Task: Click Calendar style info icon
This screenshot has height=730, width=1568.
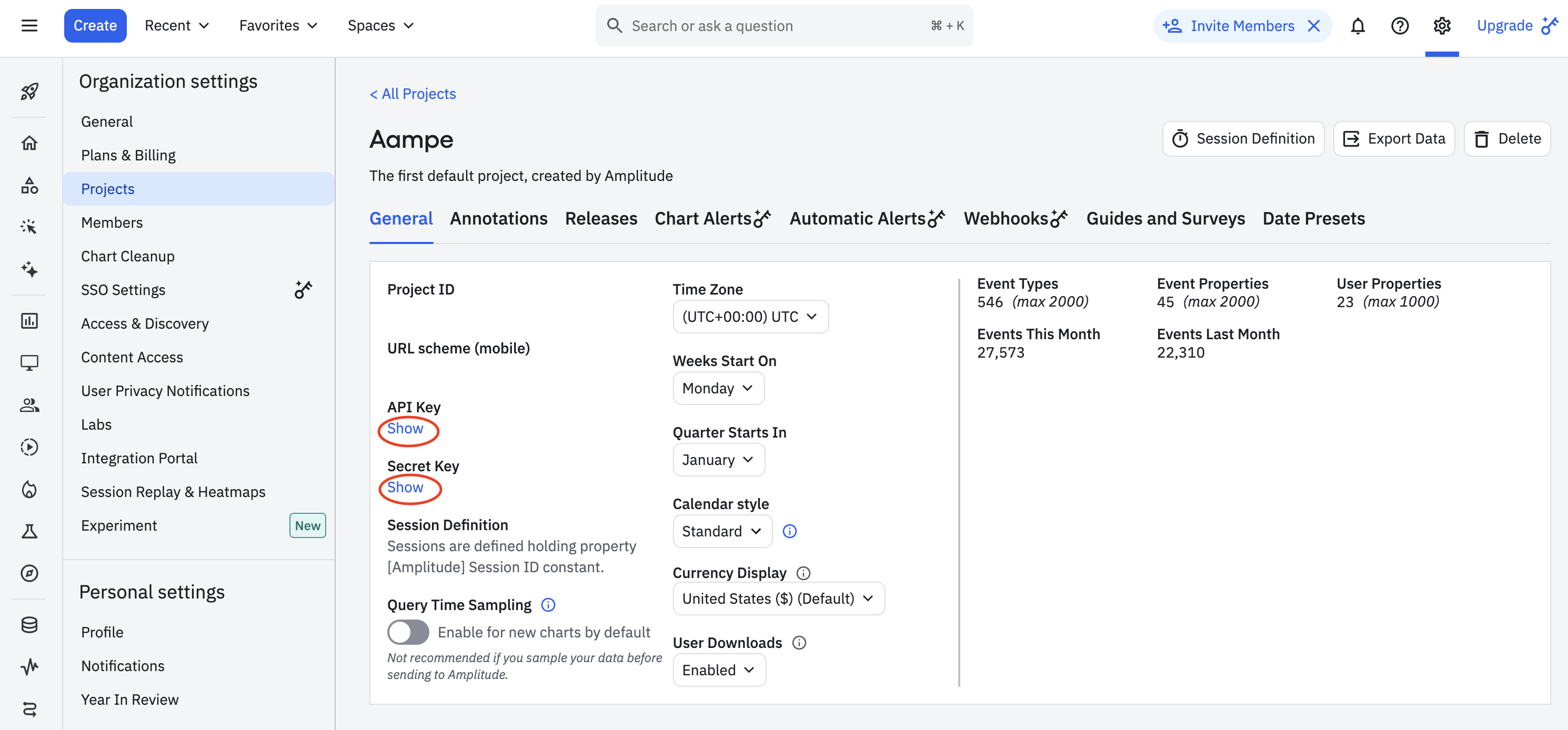Action: (x=789, y=531)
